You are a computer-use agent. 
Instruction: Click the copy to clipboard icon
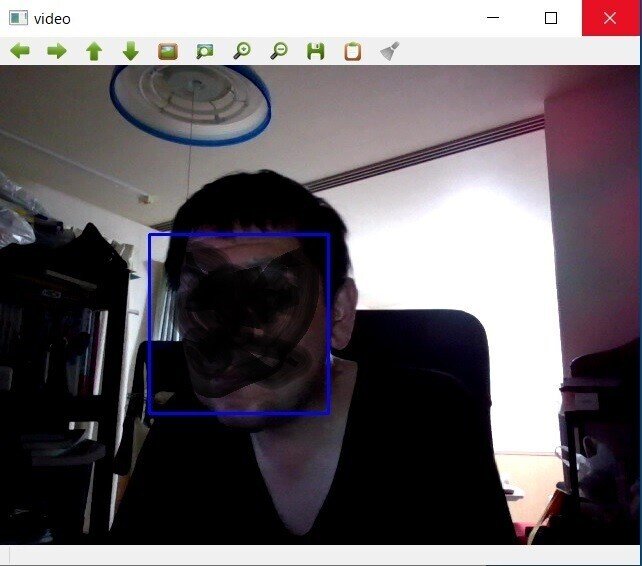click(353, 52)
